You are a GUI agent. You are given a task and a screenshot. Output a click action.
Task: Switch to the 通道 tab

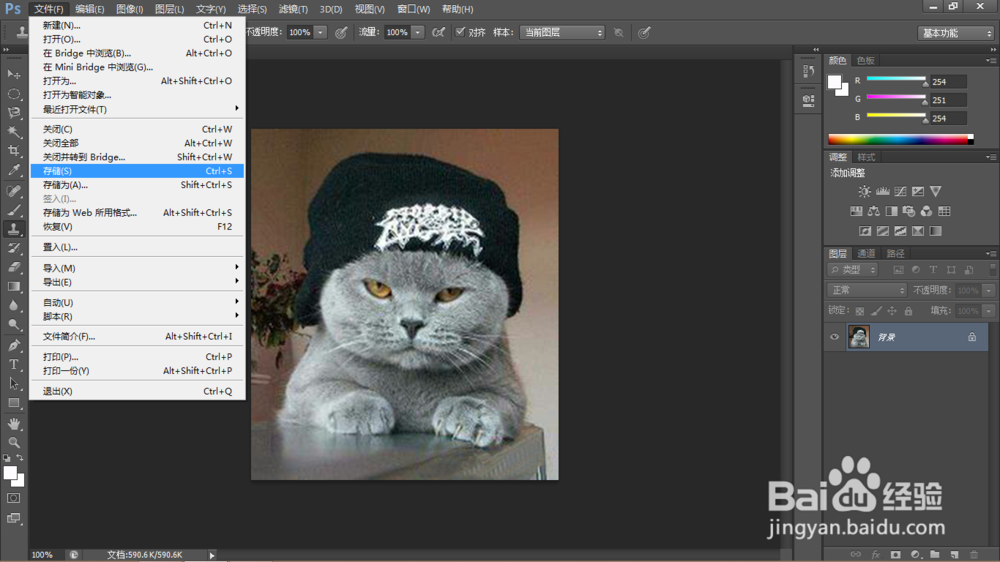pyautogui.click(x=866, y=253)
